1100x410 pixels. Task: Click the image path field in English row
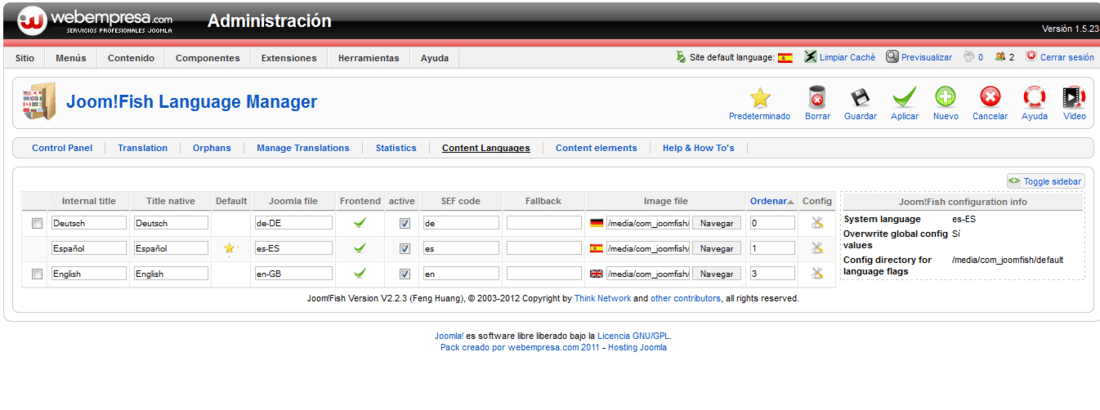coord(648,274)
